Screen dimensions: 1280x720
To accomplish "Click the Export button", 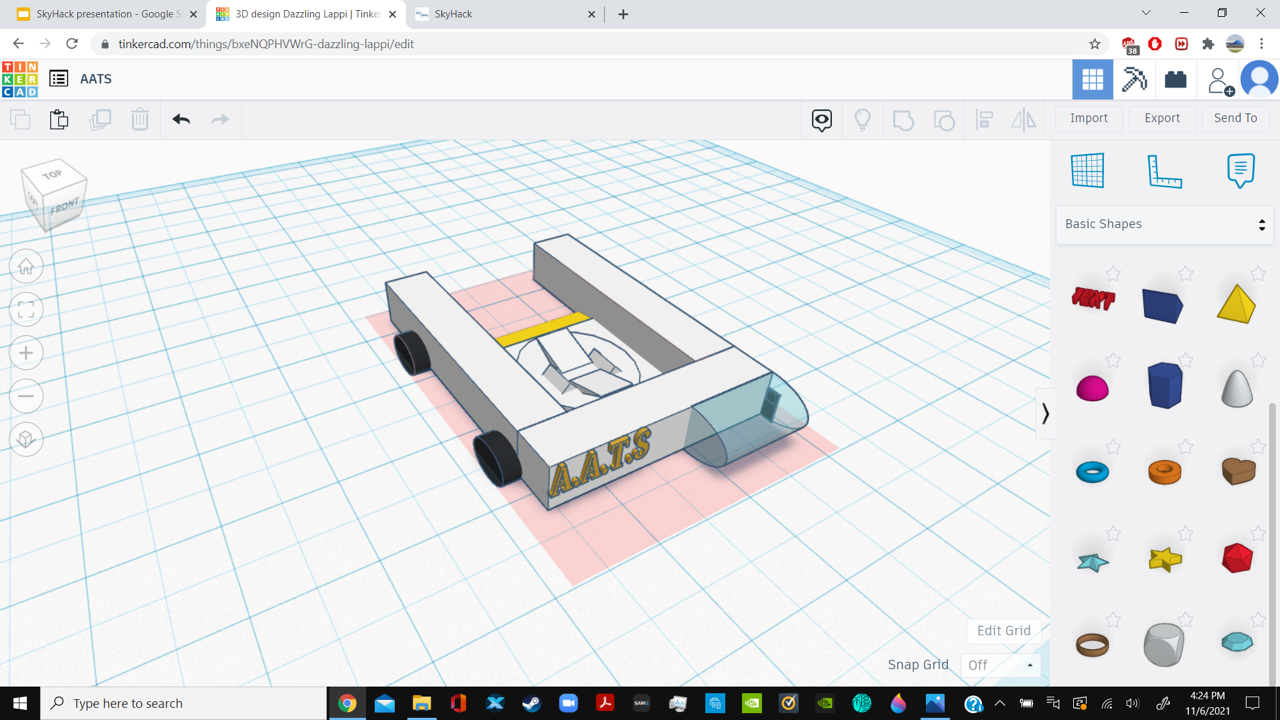I will 1162,118.
